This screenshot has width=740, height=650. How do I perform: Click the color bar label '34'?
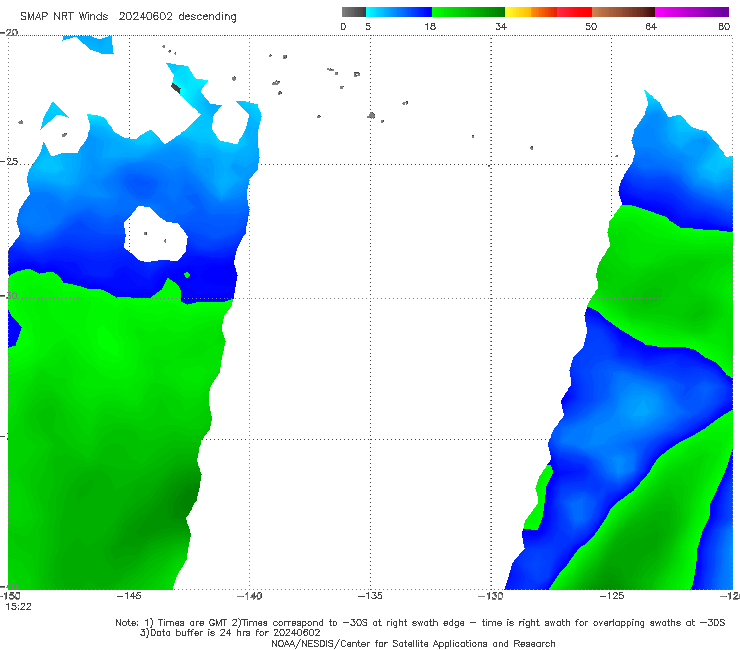click(x=501, y=26)
